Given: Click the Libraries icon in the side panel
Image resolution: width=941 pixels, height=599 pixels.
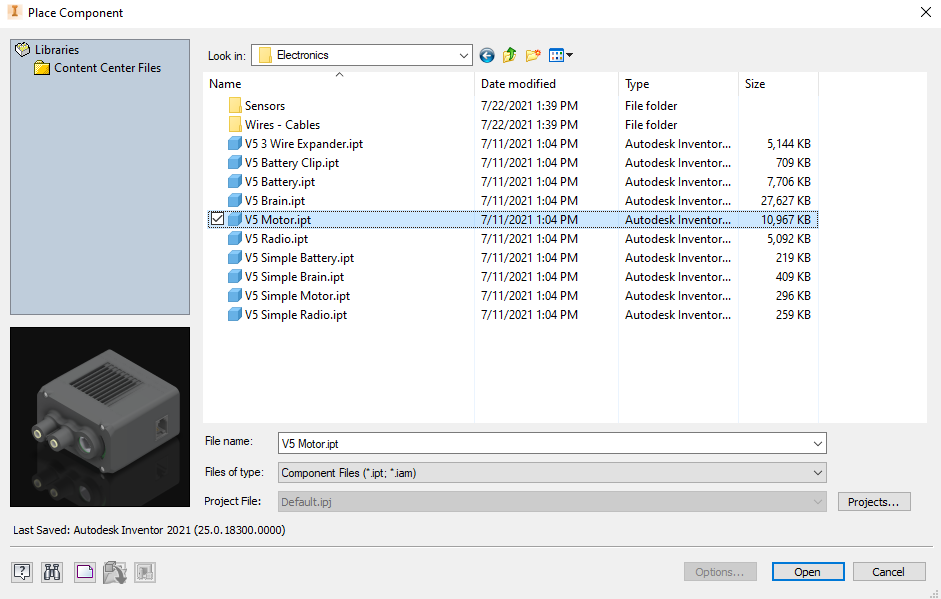Looking at the screenshot, I should click(x=22, y=49).
